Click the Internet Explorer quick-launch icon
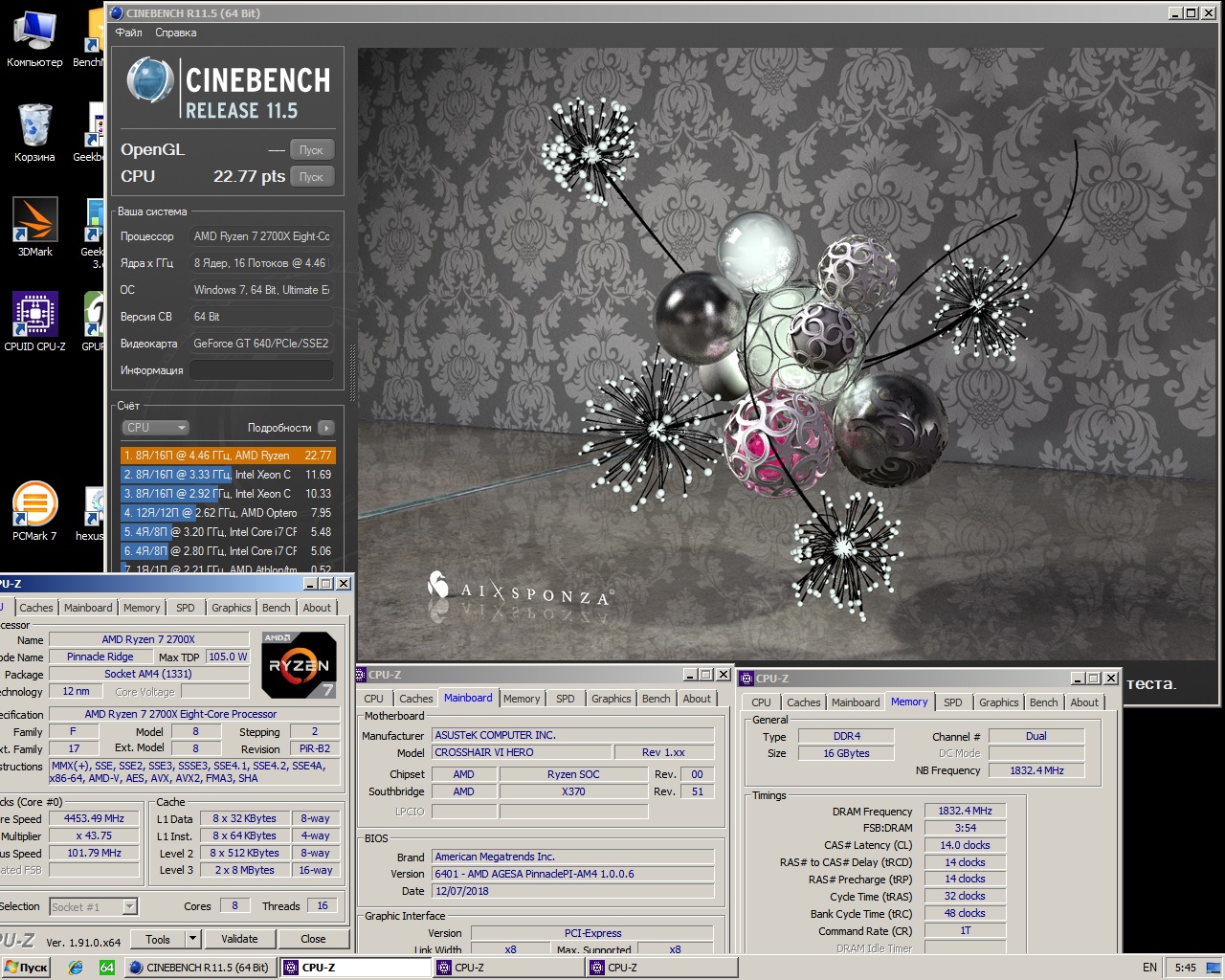The image size is (1225, 980). pos(76,968)
